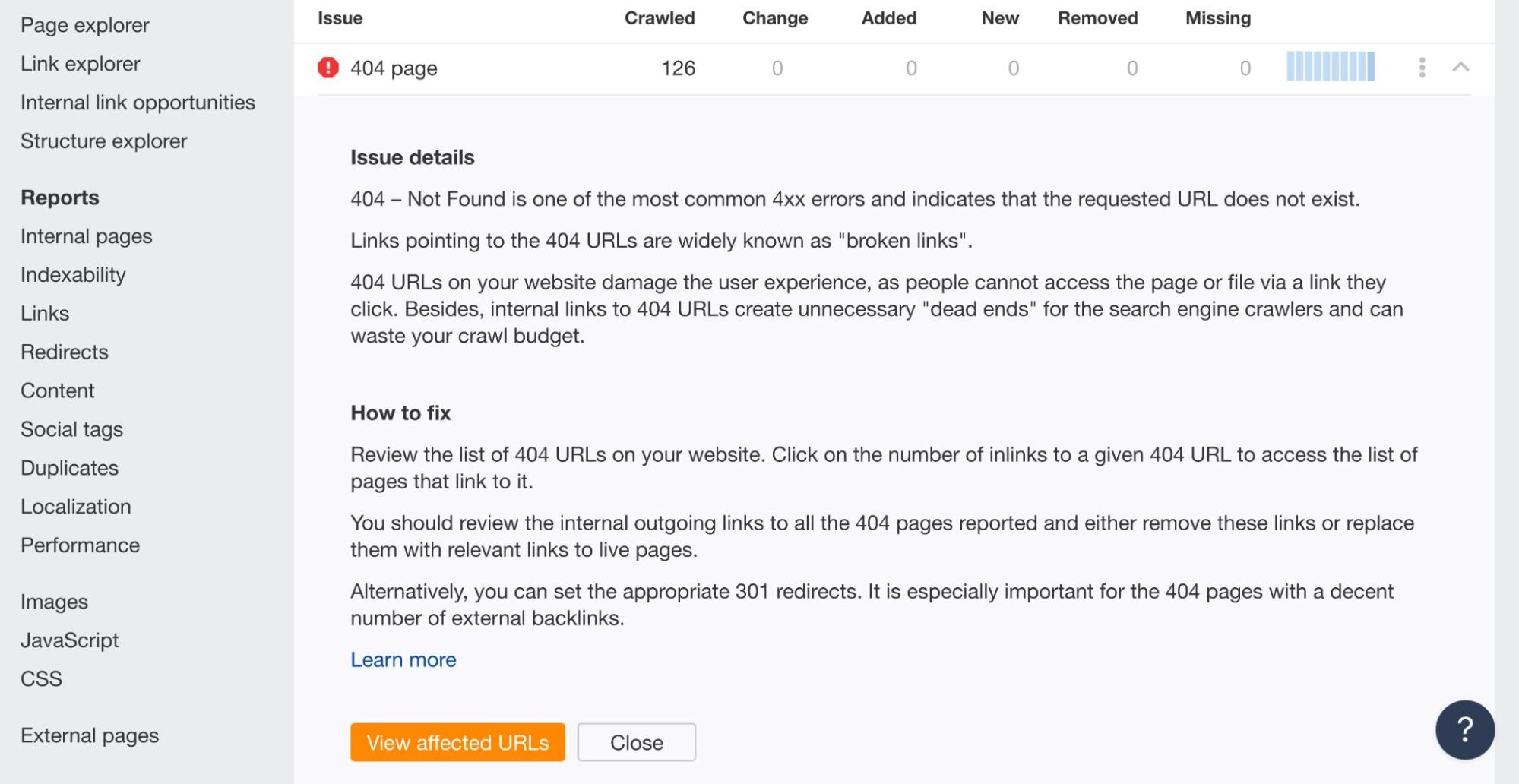The image size is (1519, 784).
Task: Close the issue details panel
Action: tap(637, 742)
